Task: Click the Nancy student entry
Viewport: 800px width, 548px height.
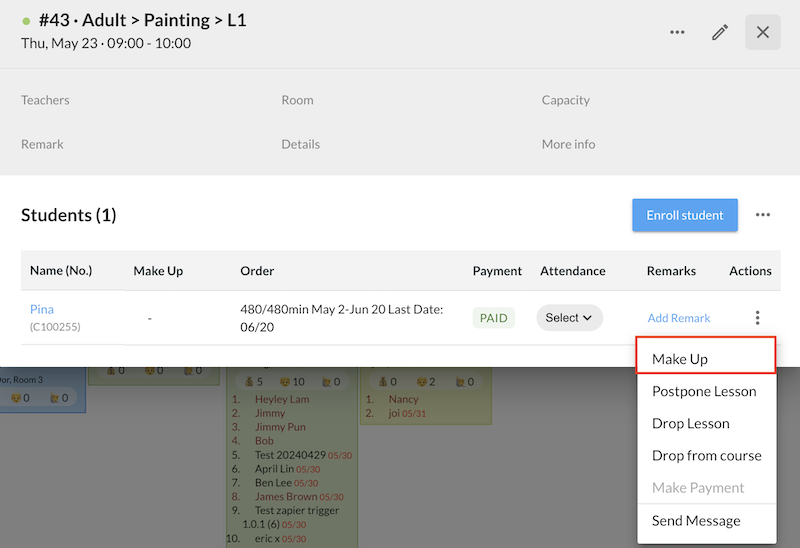Action: tap(403, 399)
